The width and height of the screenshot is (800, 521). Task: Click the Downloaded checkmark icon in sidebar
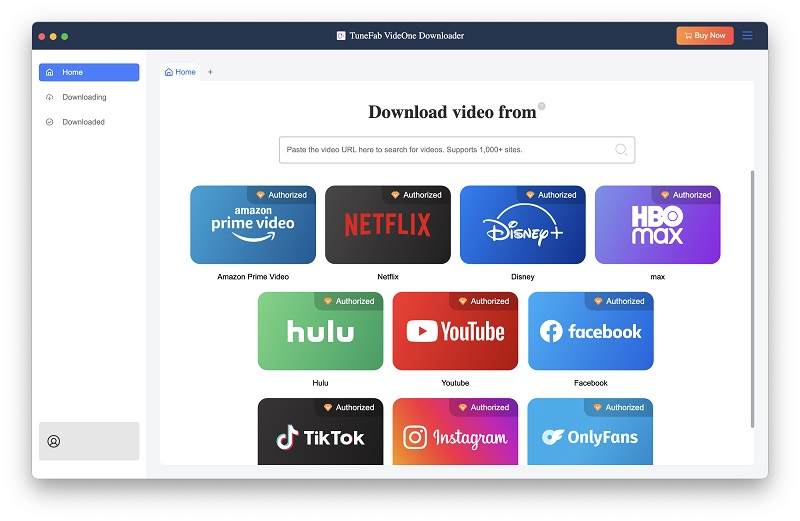pyautogui.click(x=49, y=122)
